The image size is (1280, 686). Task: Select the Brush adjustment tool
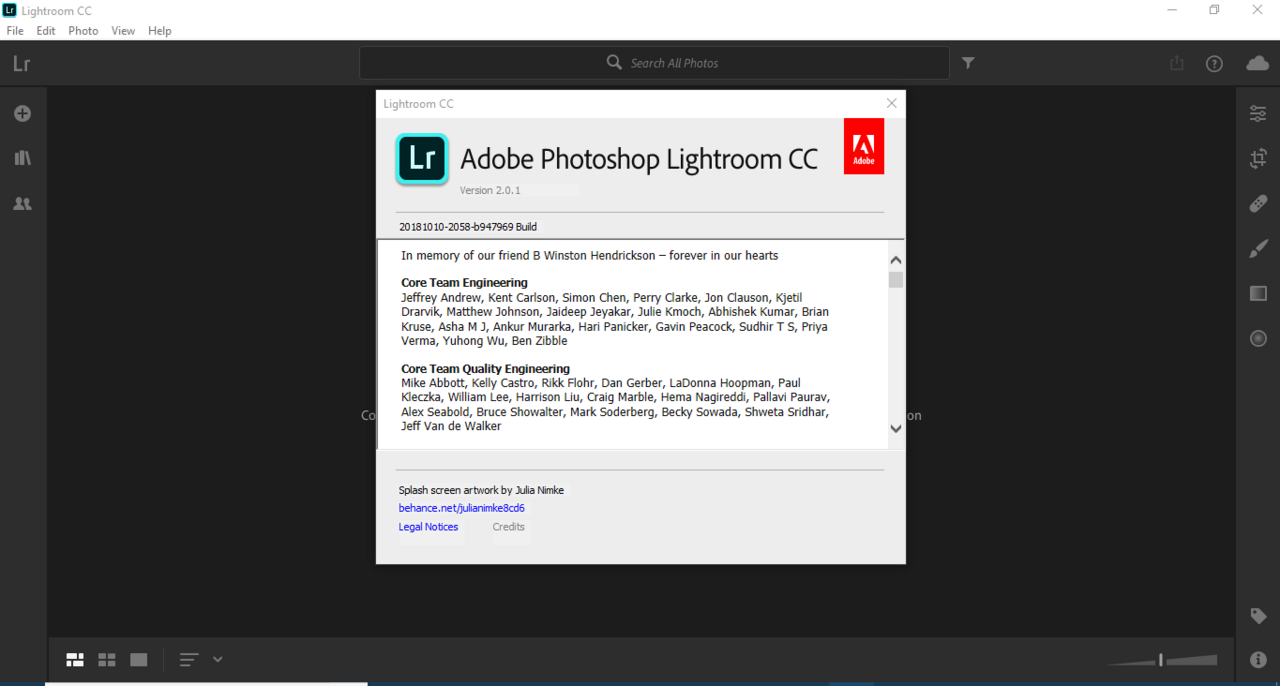click(x=1258, y=248)
